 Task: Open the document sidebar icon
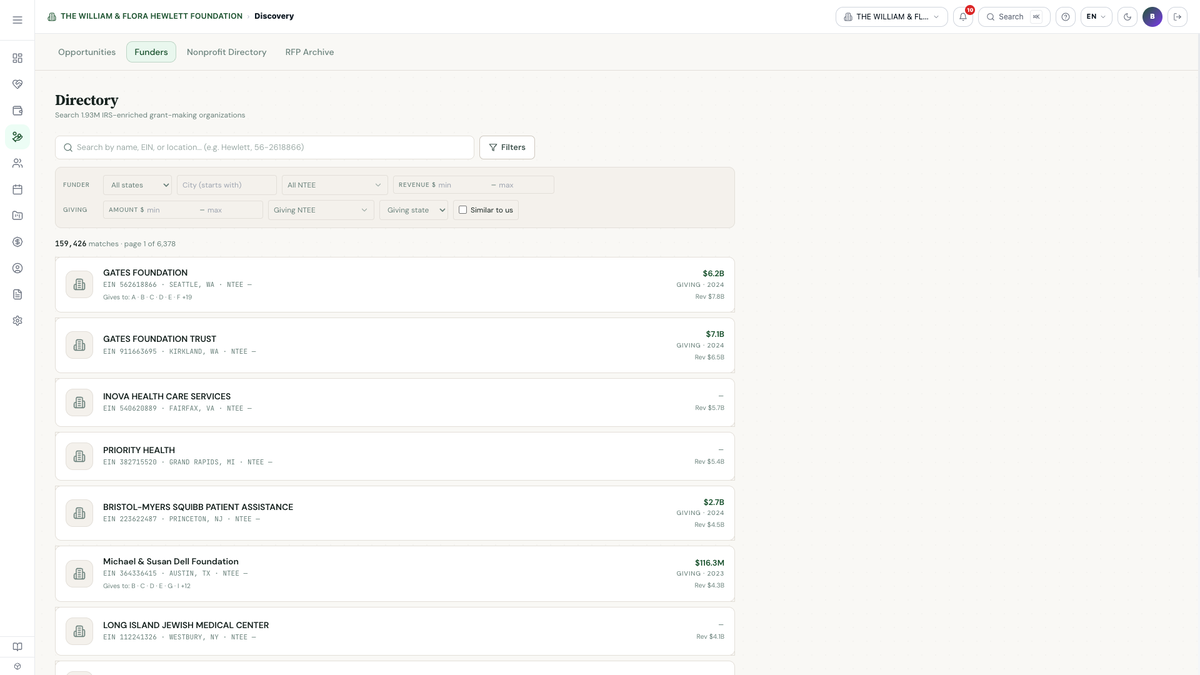point(17,294)
